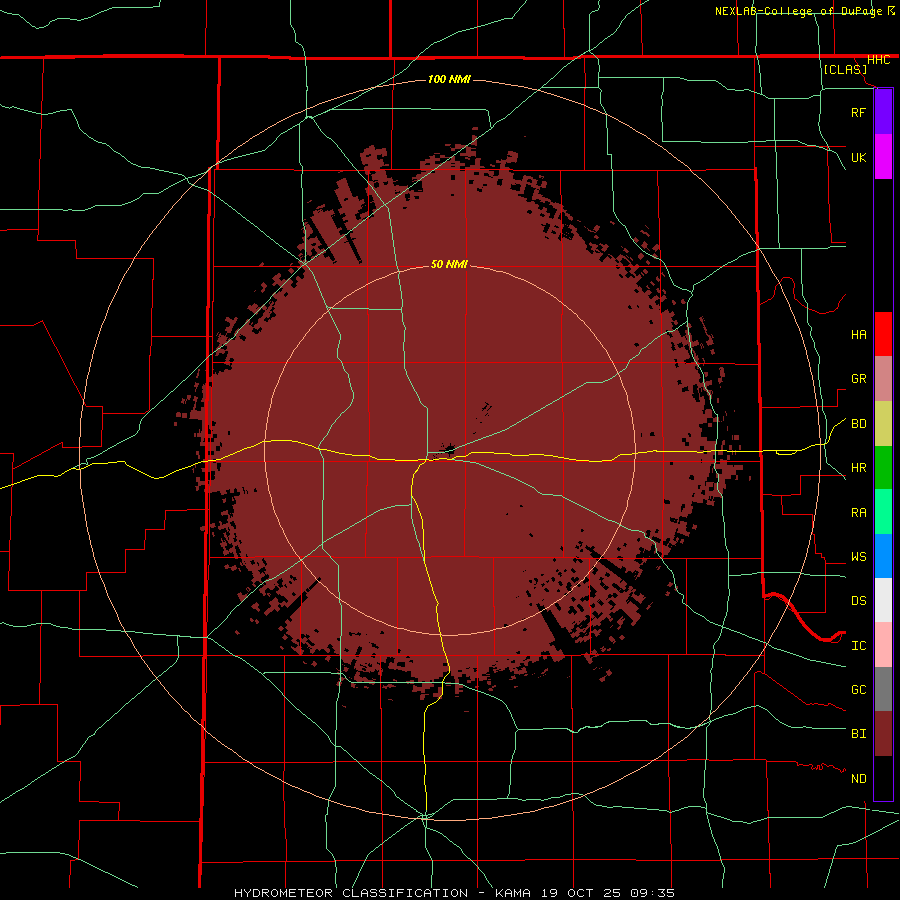Click the WS legend label
Viewport: 900px width, 900px height.
tap(858, 557)
